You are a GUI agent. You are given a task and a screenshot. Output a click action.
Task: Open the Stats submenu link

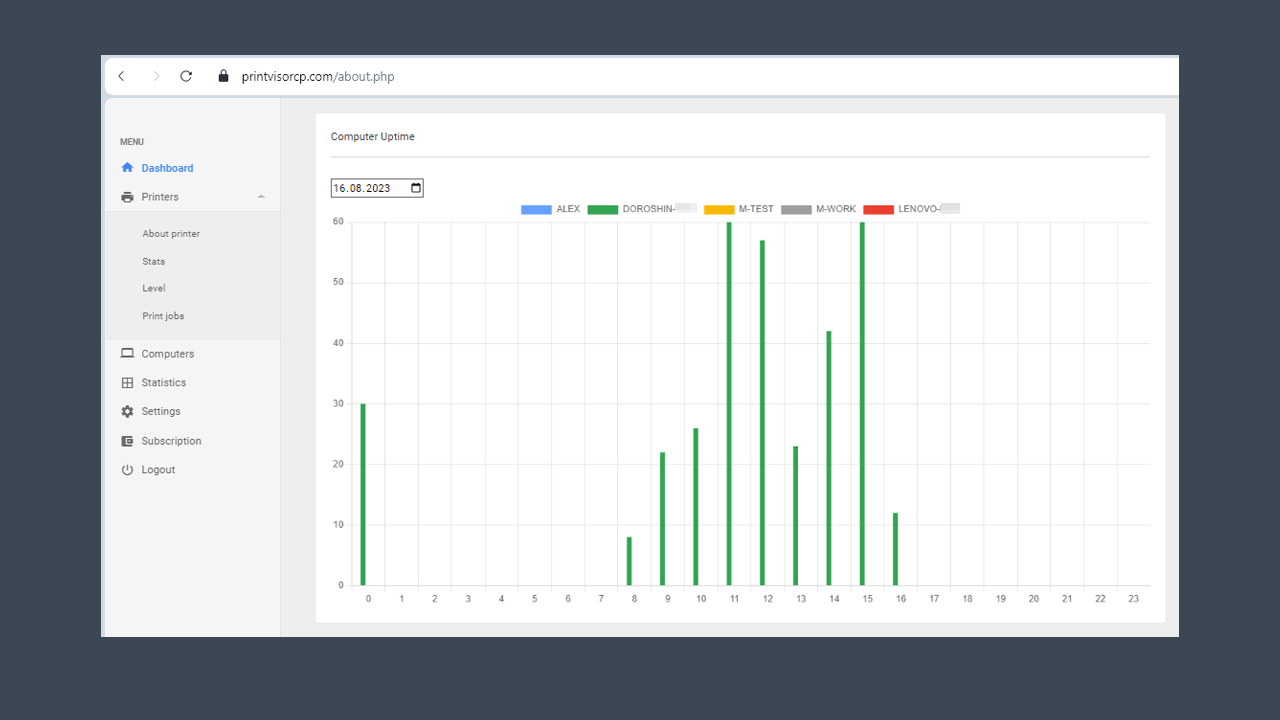coord(154,261)
